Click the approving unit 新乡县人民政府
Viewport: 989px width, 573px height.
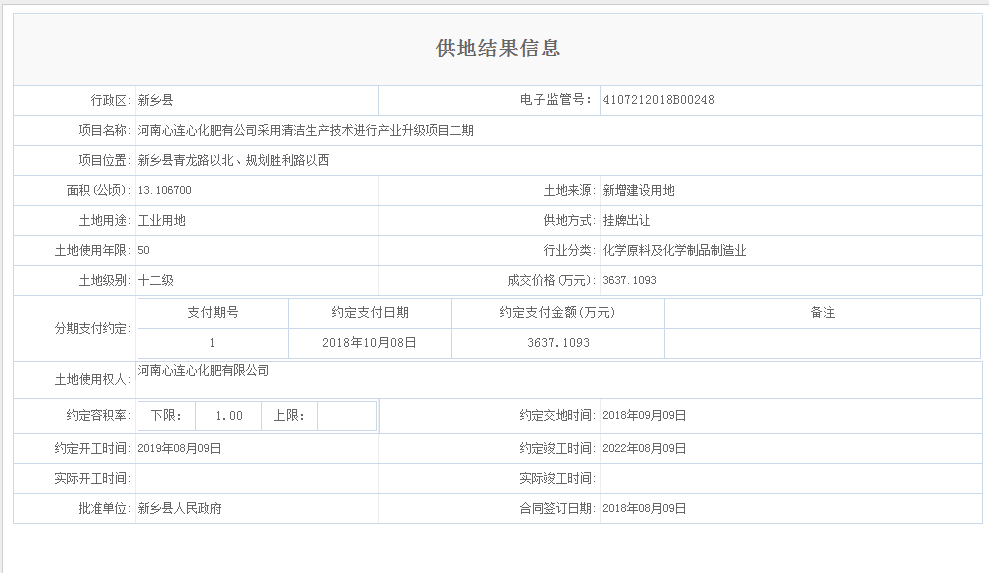[x=180, y=509]
